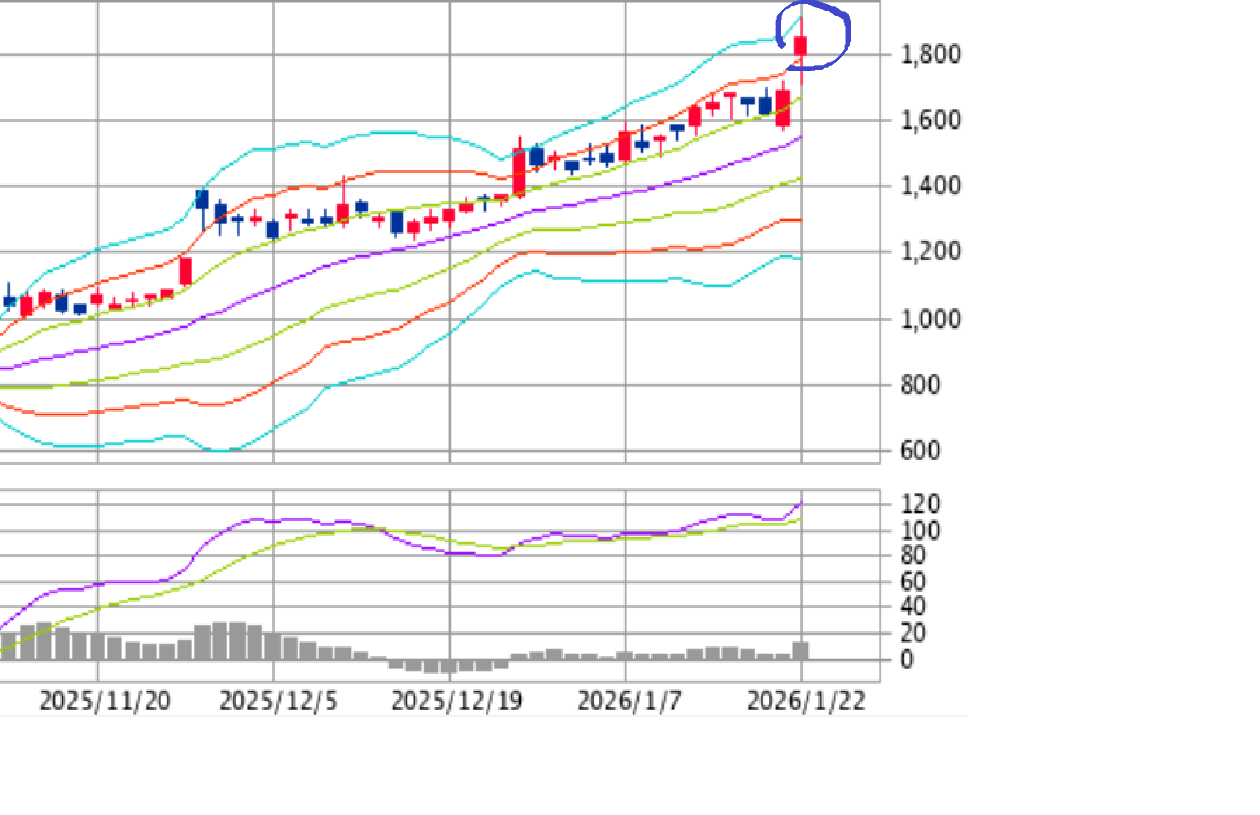Select the 1,400 price axis label
Screen dimensions: 1260x815
coord(930,186)
